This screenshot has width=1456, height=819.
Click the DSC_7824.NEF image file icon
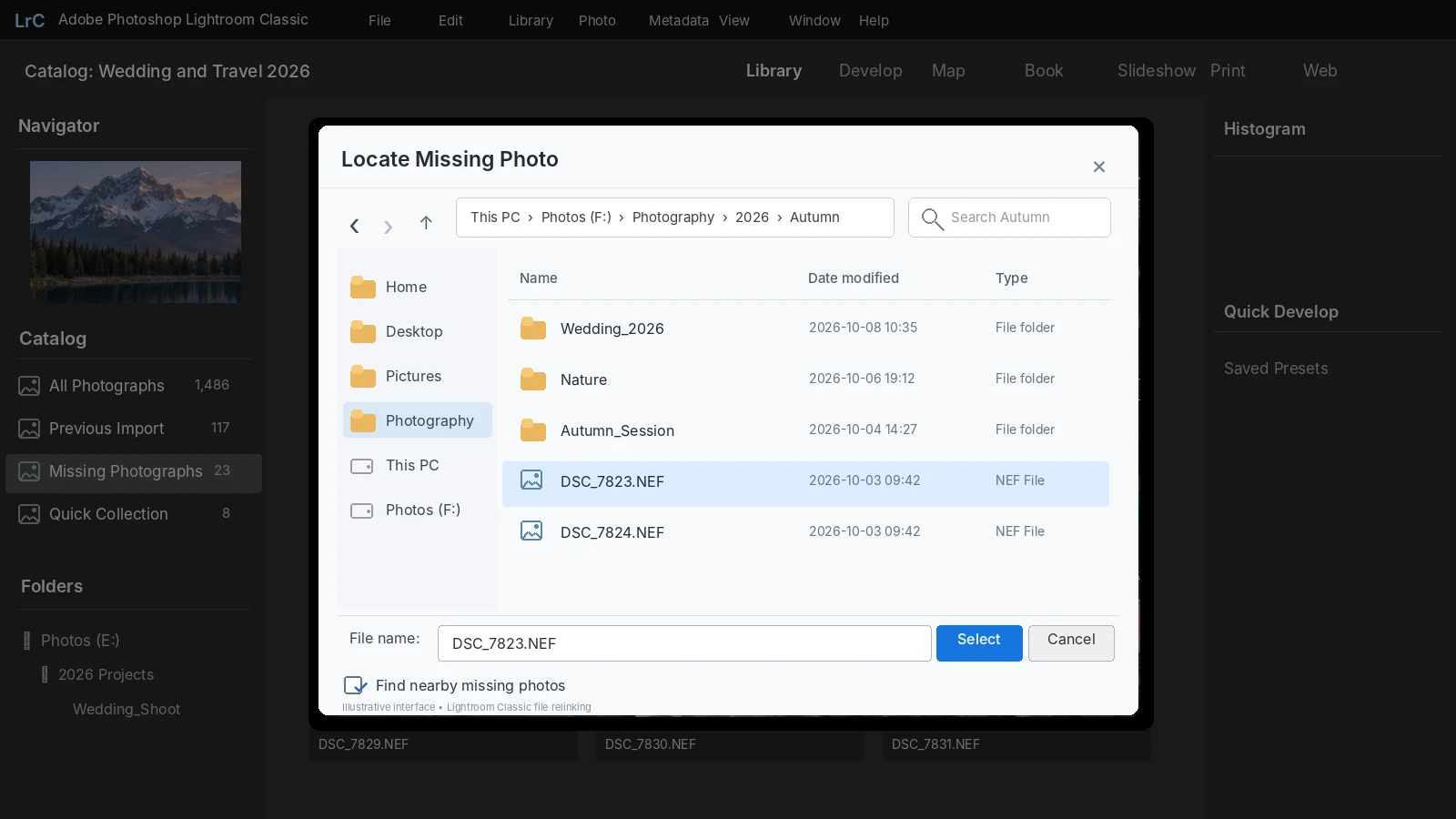coord(531,531)
